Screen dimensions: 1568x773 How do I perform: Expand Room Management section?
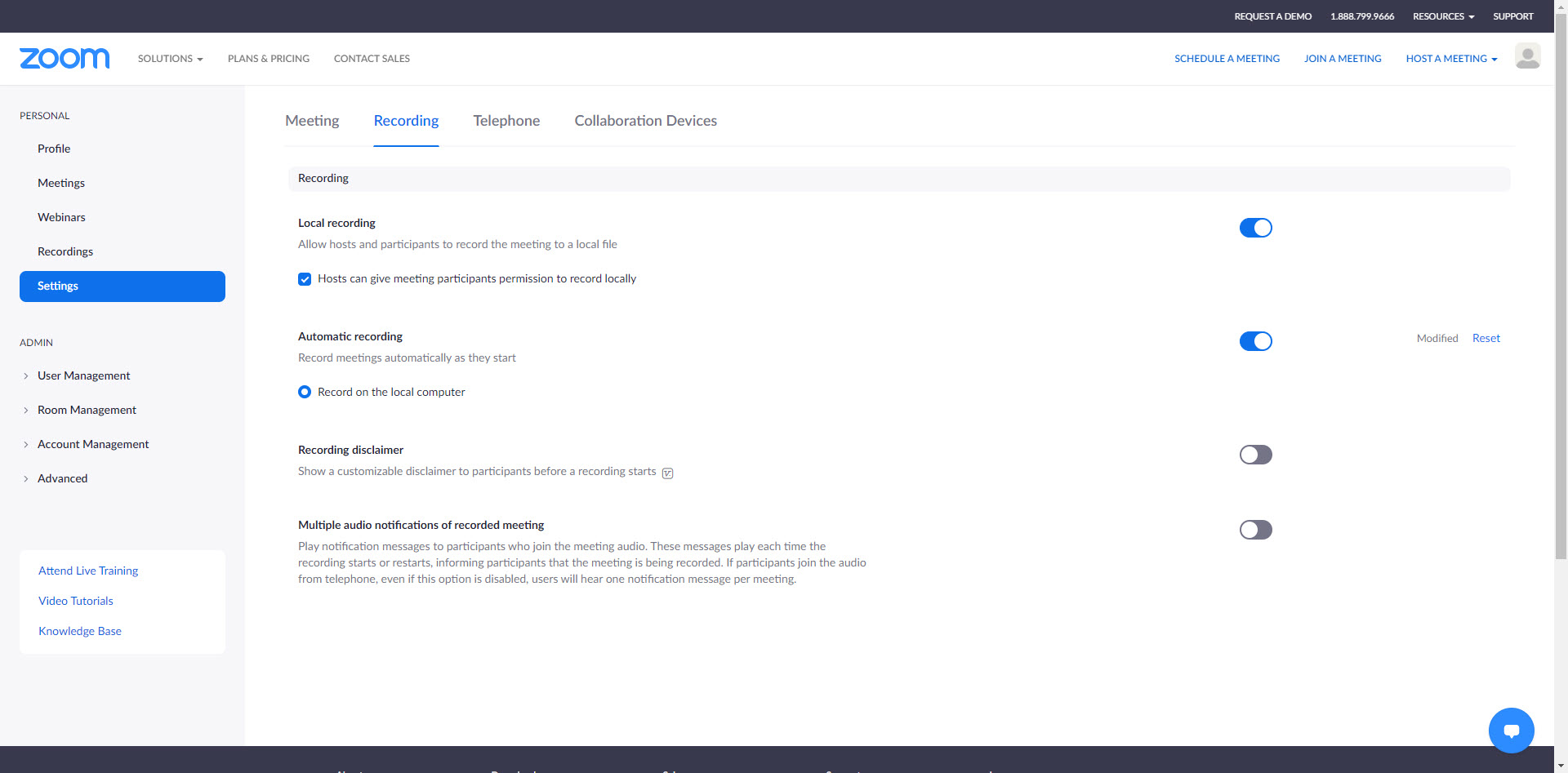(87, 410)
